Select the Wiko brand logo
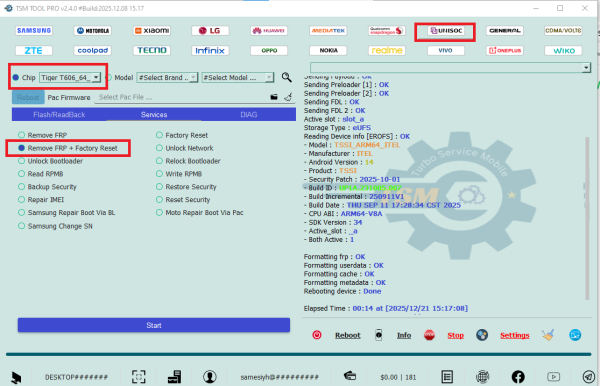The image size is (600, 386). click(563, 50)
